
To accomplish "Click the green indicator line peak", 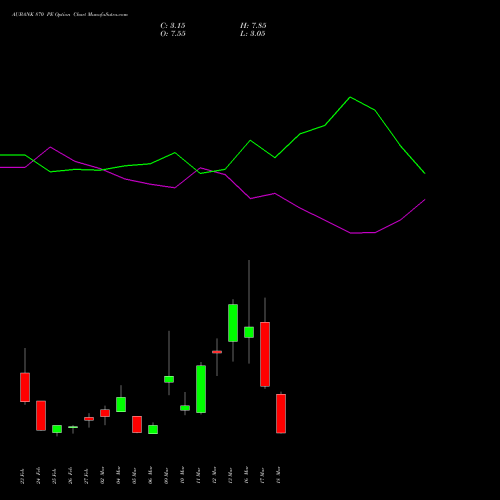I will [x=350, y=97].
